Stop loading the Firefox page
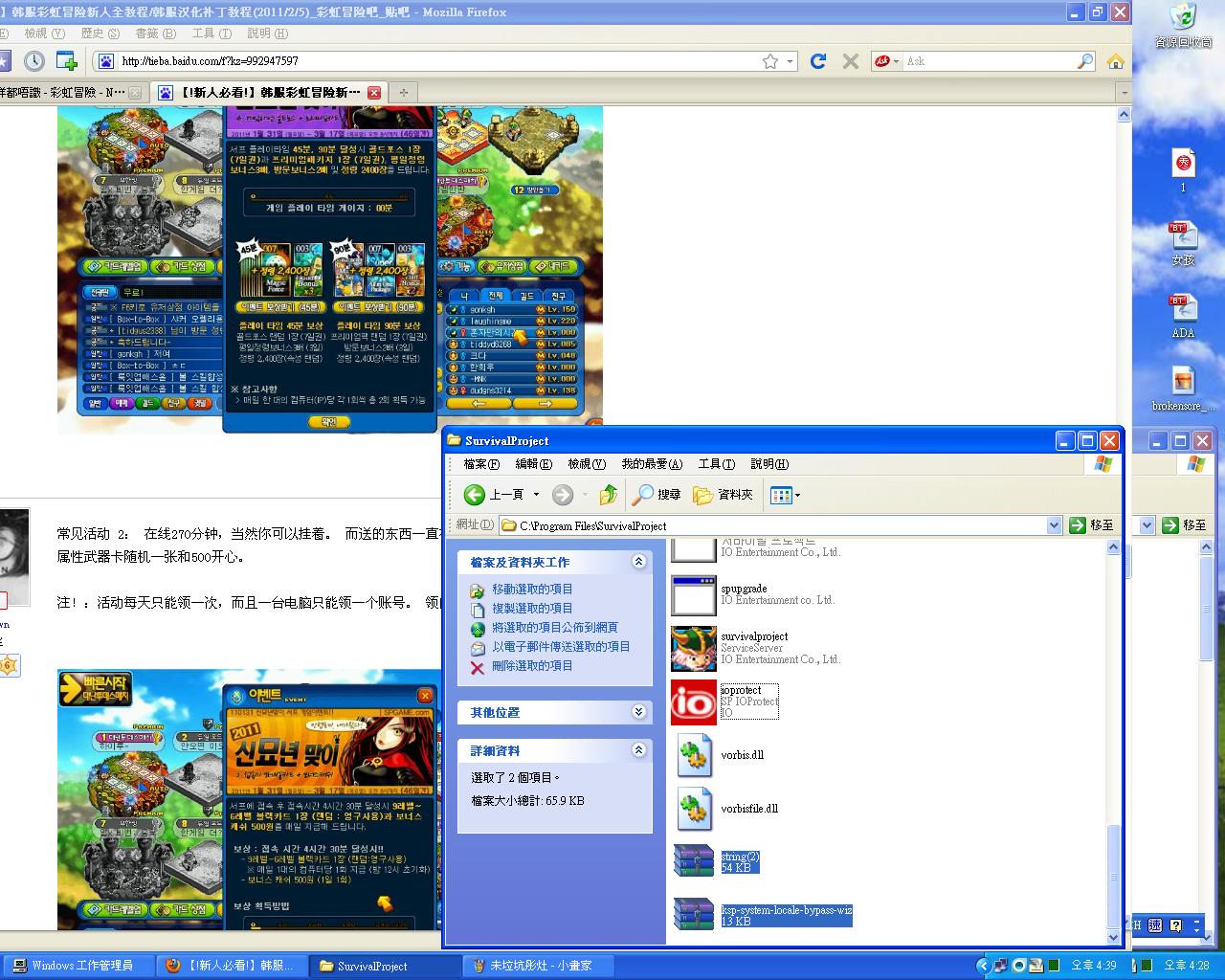1225x980 pixels. (x=850, y=61)
